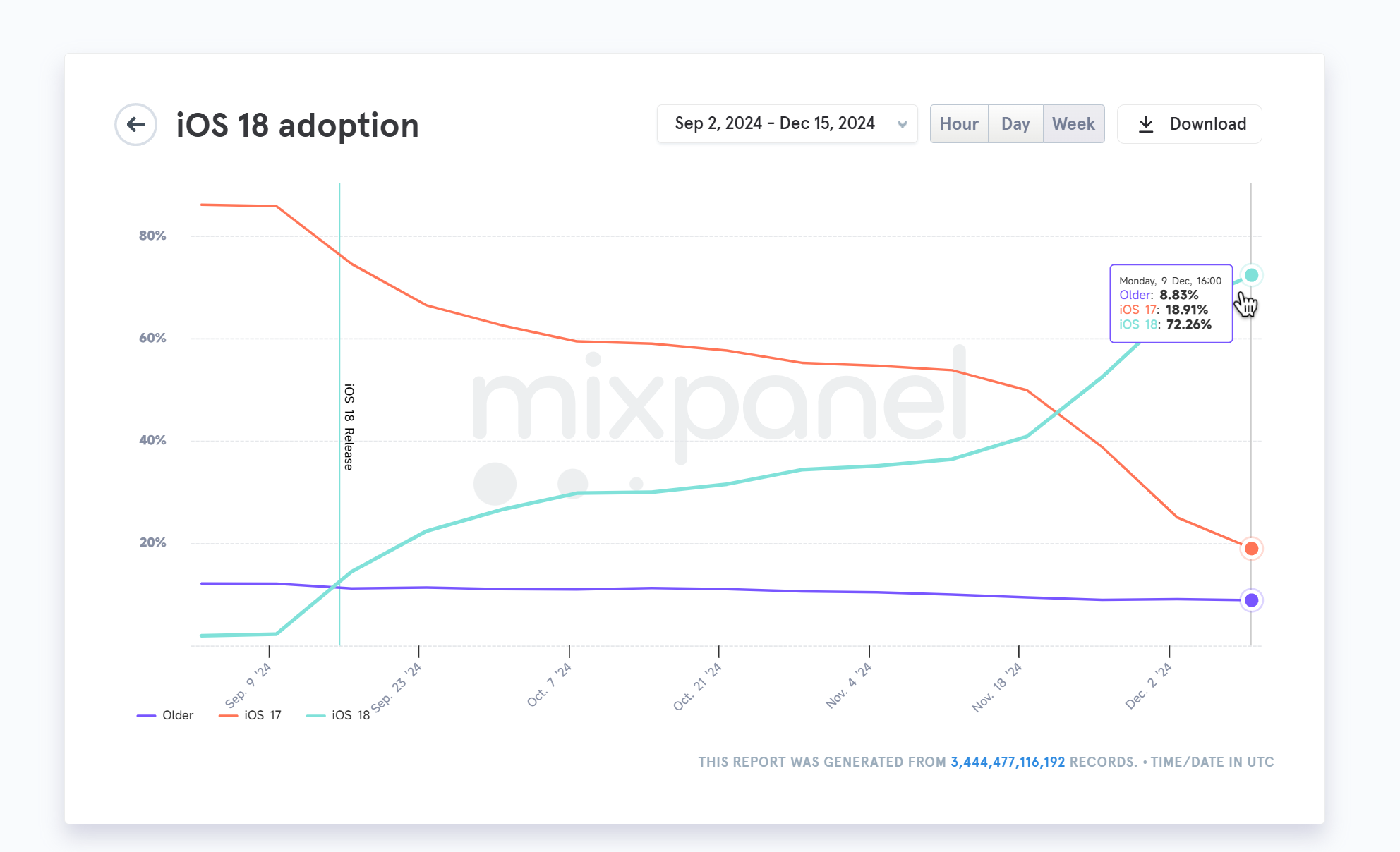Click the purple Older data point
This screenshot has height=852, width=1400.
click(x=1251, y=600)
